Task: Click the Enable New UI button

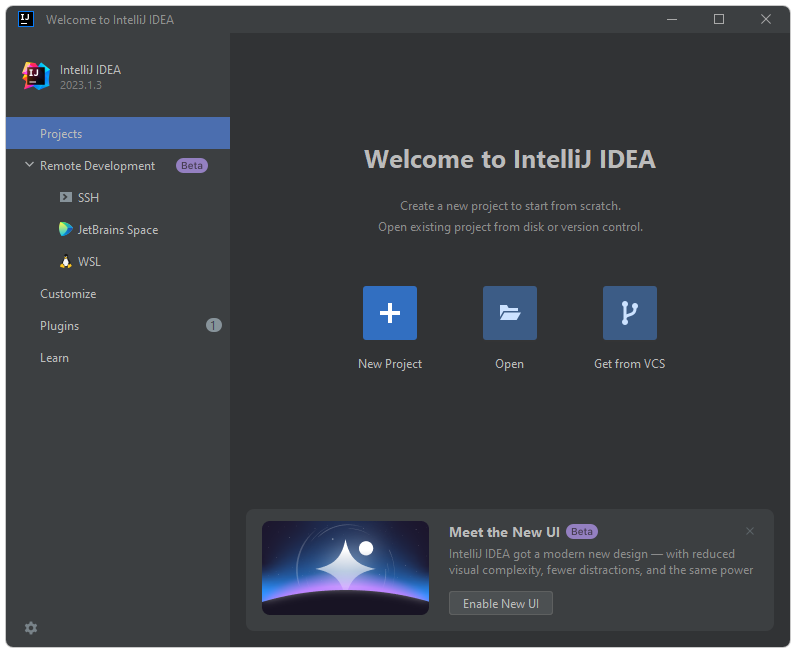Action: click(500, 603)
